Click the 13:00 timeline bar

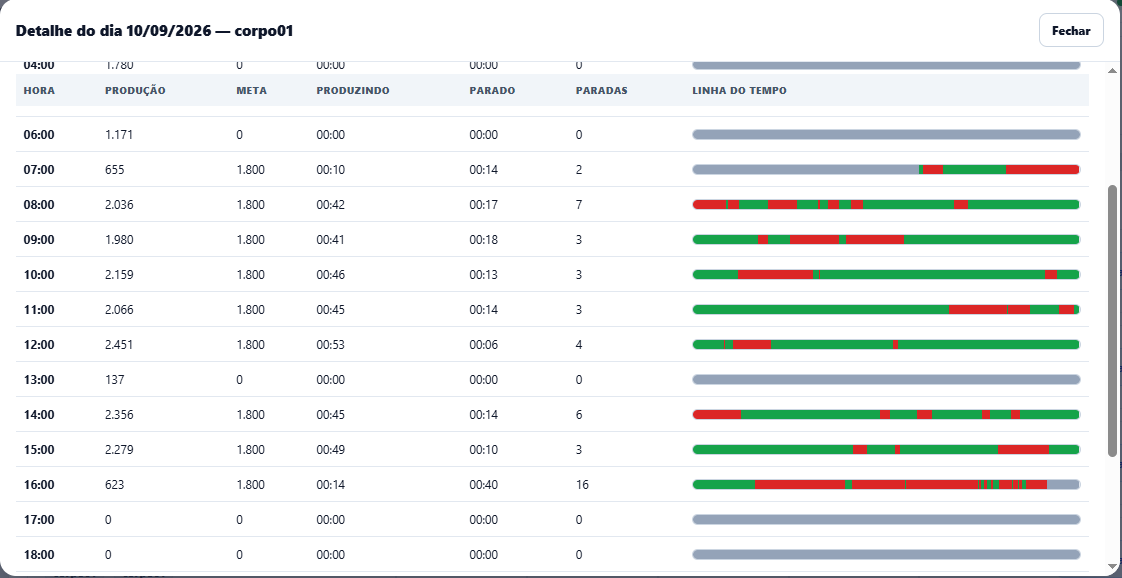coord(886,380)
